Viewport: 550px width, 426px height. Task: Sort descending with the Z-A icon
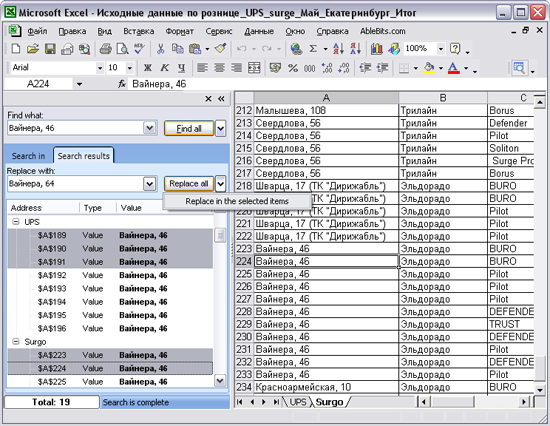[355, 48]
